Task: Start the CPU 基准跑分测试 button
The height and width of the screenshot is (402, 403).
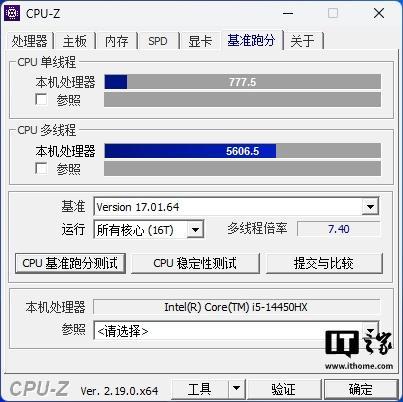Action: click(70, 263)
